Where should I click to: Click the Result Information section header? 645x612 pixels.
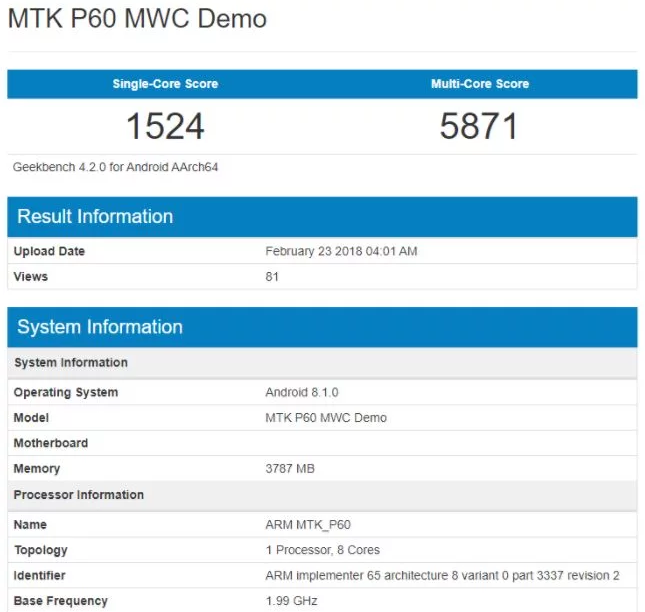click(x=322, y=217)
